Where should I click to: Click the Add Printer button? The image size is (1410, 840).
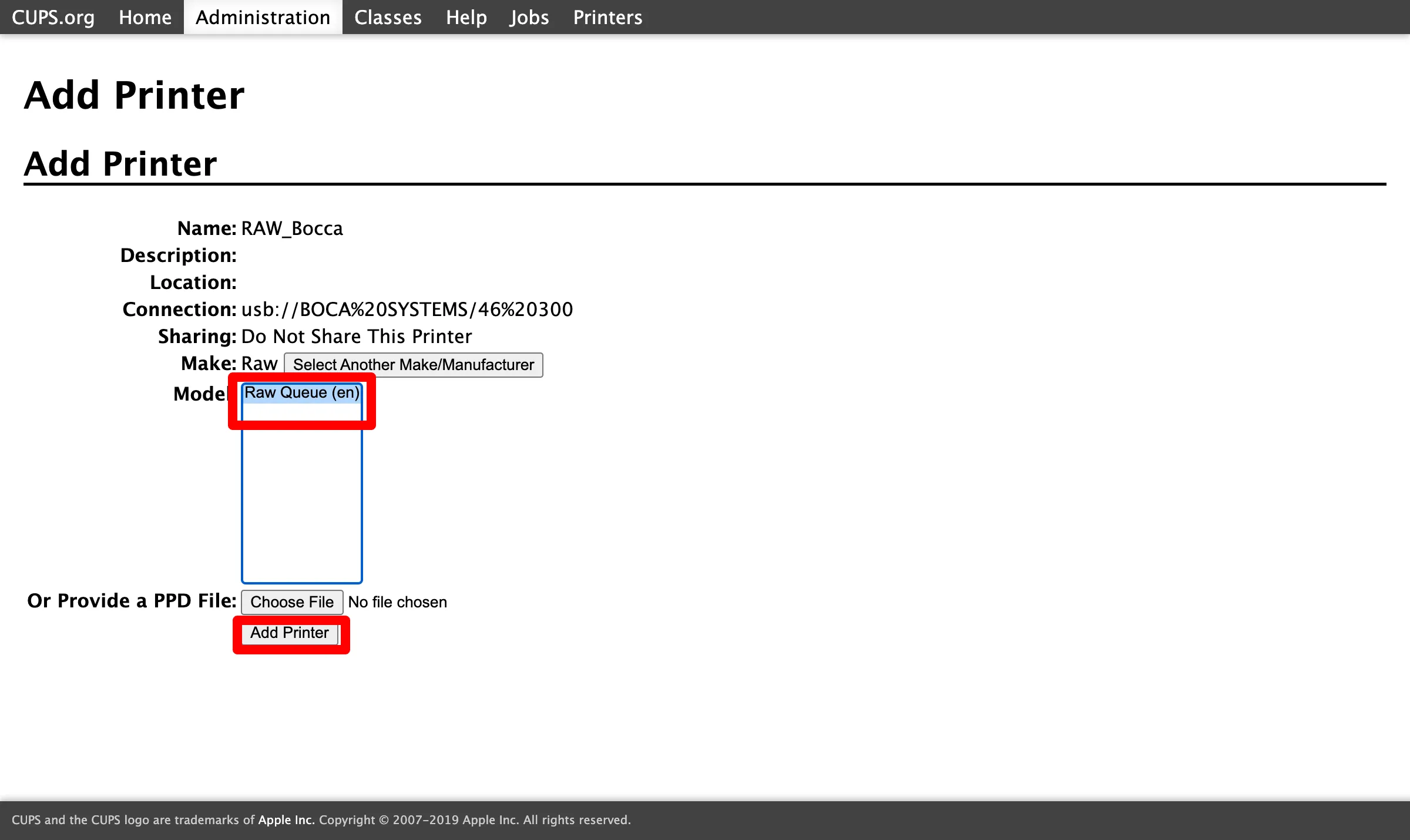[x=290, y=633]
